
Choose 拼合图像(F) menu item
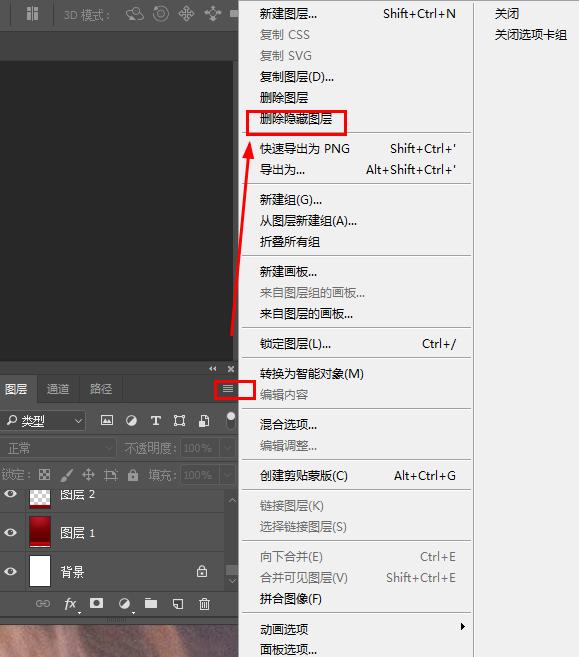(291, 599)
